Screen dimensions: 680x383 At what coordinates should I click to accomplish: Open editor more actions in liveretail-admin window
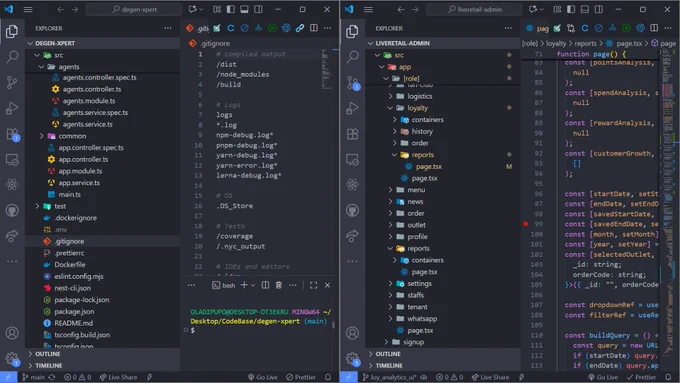pyautogui.click(x=668, y=28)
